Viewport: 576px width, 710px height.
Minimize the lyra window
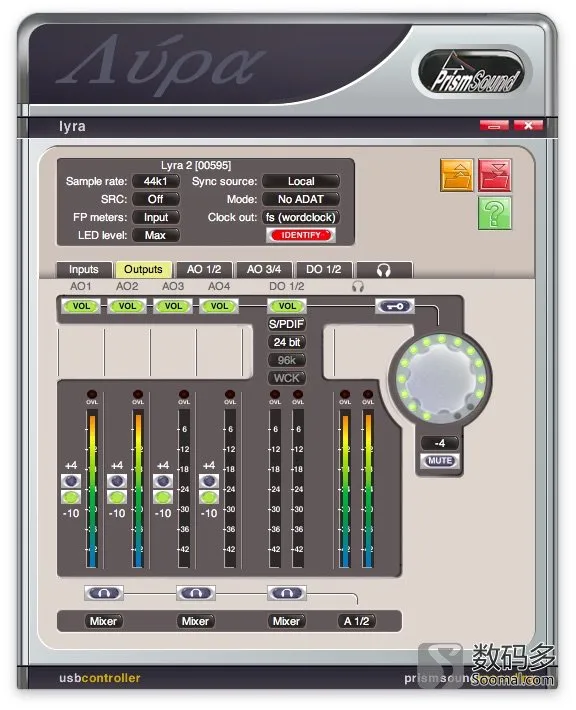pos(494,125)
